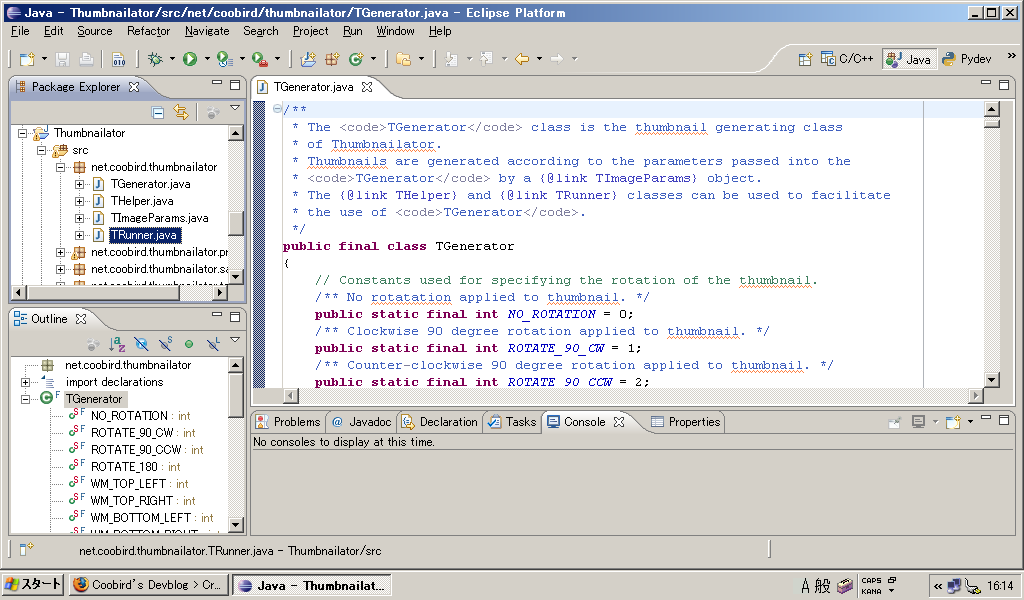The height and width of the screenshot is (600, 1024).
Task: Switch to C/C++ perspective
Action: [847, 59]
